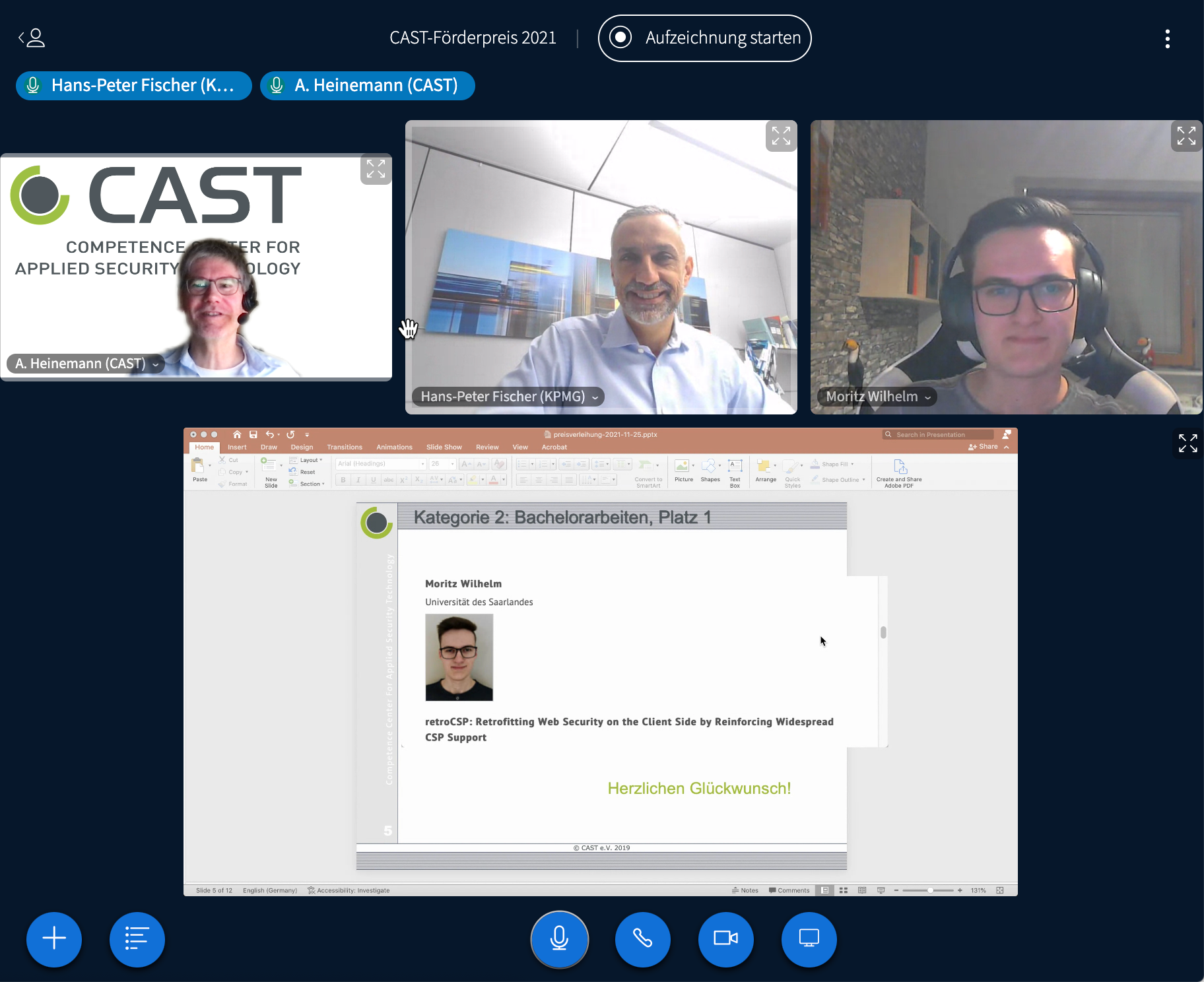Viewport: 1204px width, 982px height.
Task: Click the phone call button
Action: point(642,938)
